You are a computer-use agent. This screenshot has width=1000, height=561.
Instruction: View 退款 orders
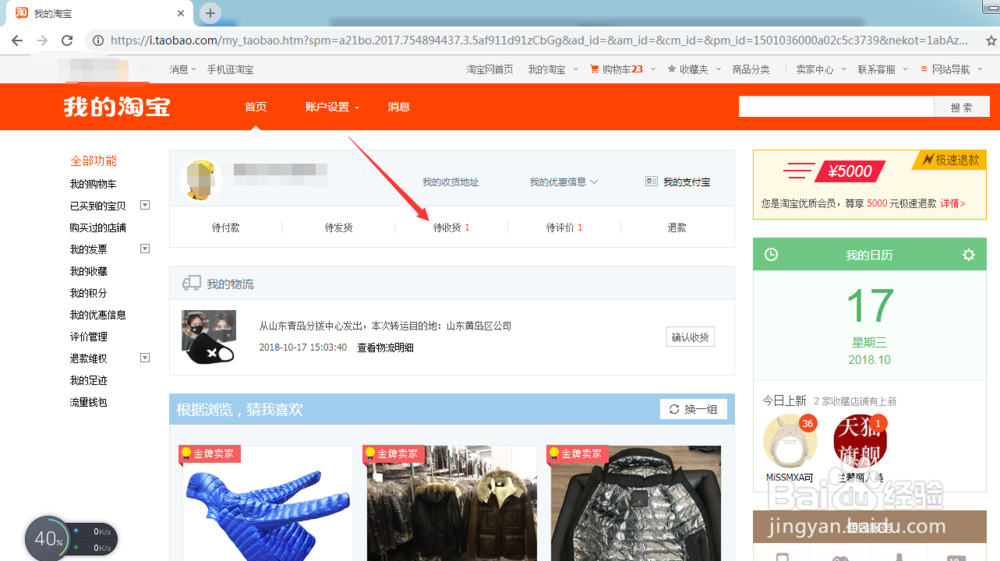pos(677,228)
